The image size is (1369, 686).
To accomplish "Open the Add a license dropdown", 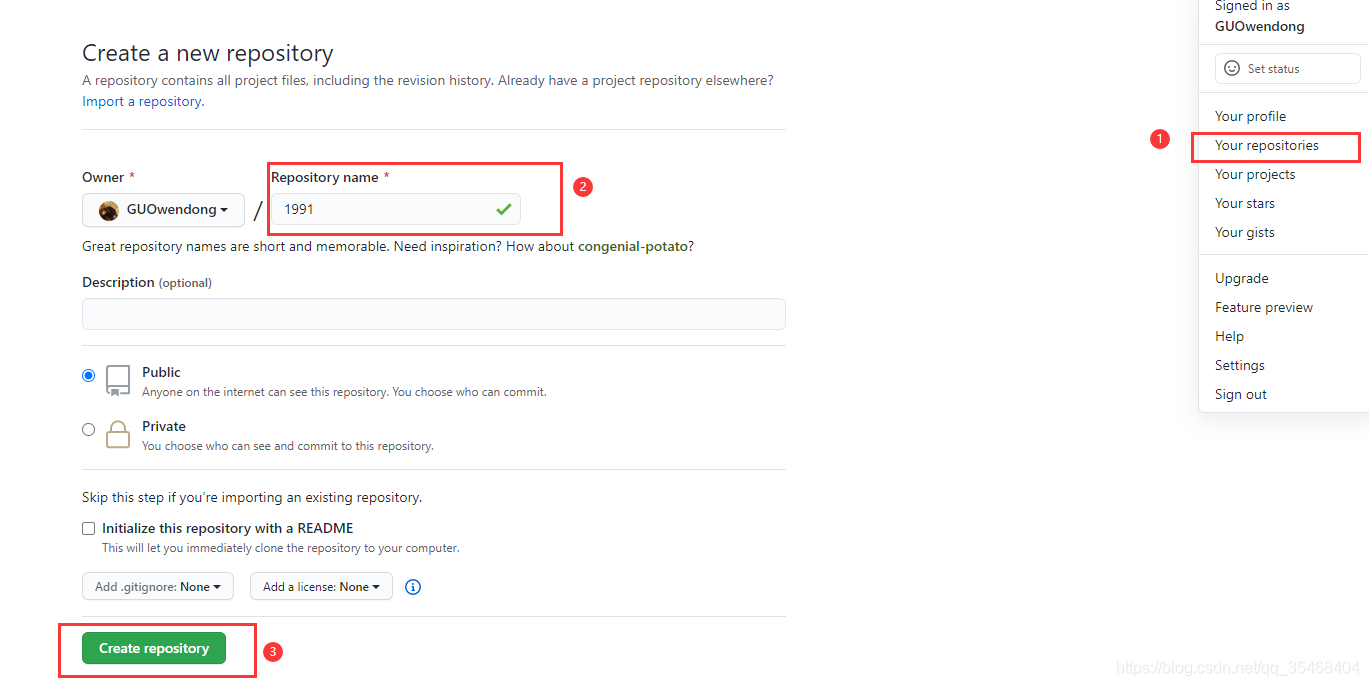I will point(321,587).
